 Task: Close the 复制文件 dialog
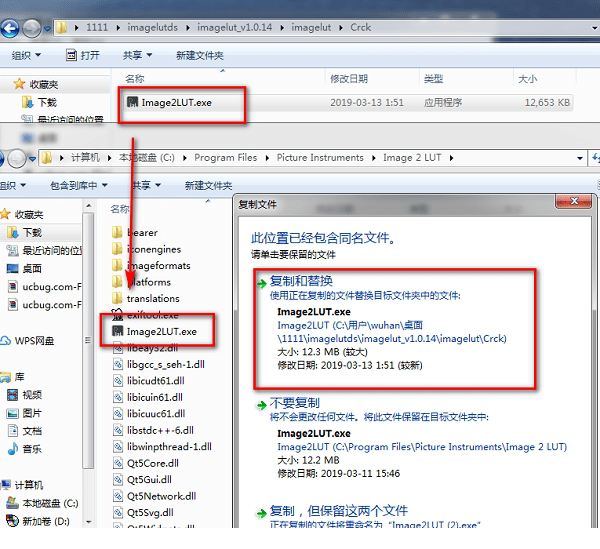tap(574, 201)
